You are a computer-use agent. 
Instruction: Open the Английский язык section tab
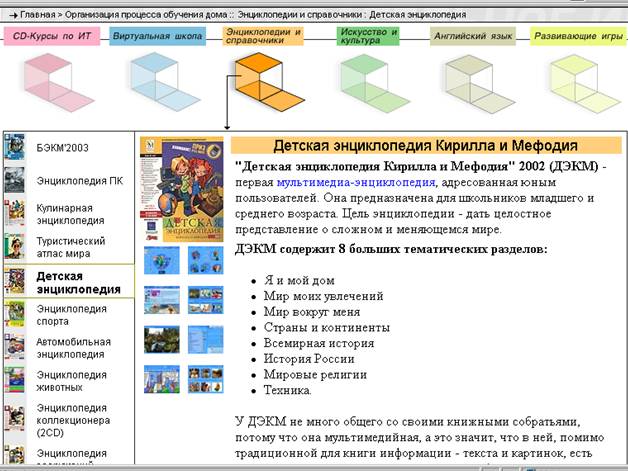click(x=473, y=36)
